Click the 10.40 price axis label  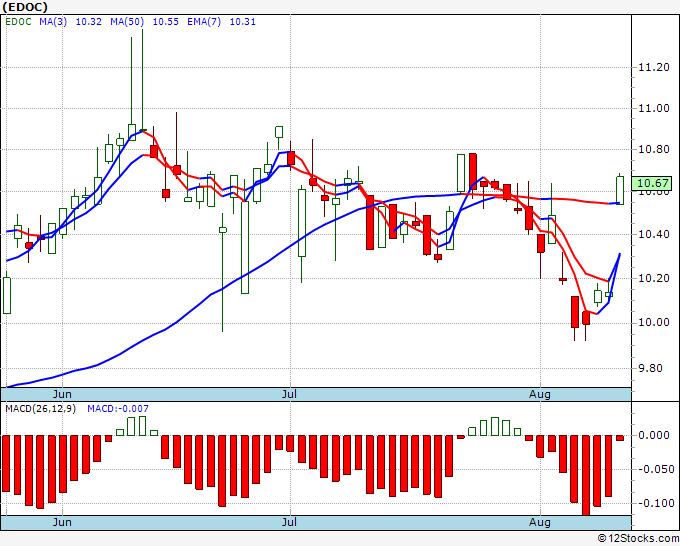(x=654, y=235)
